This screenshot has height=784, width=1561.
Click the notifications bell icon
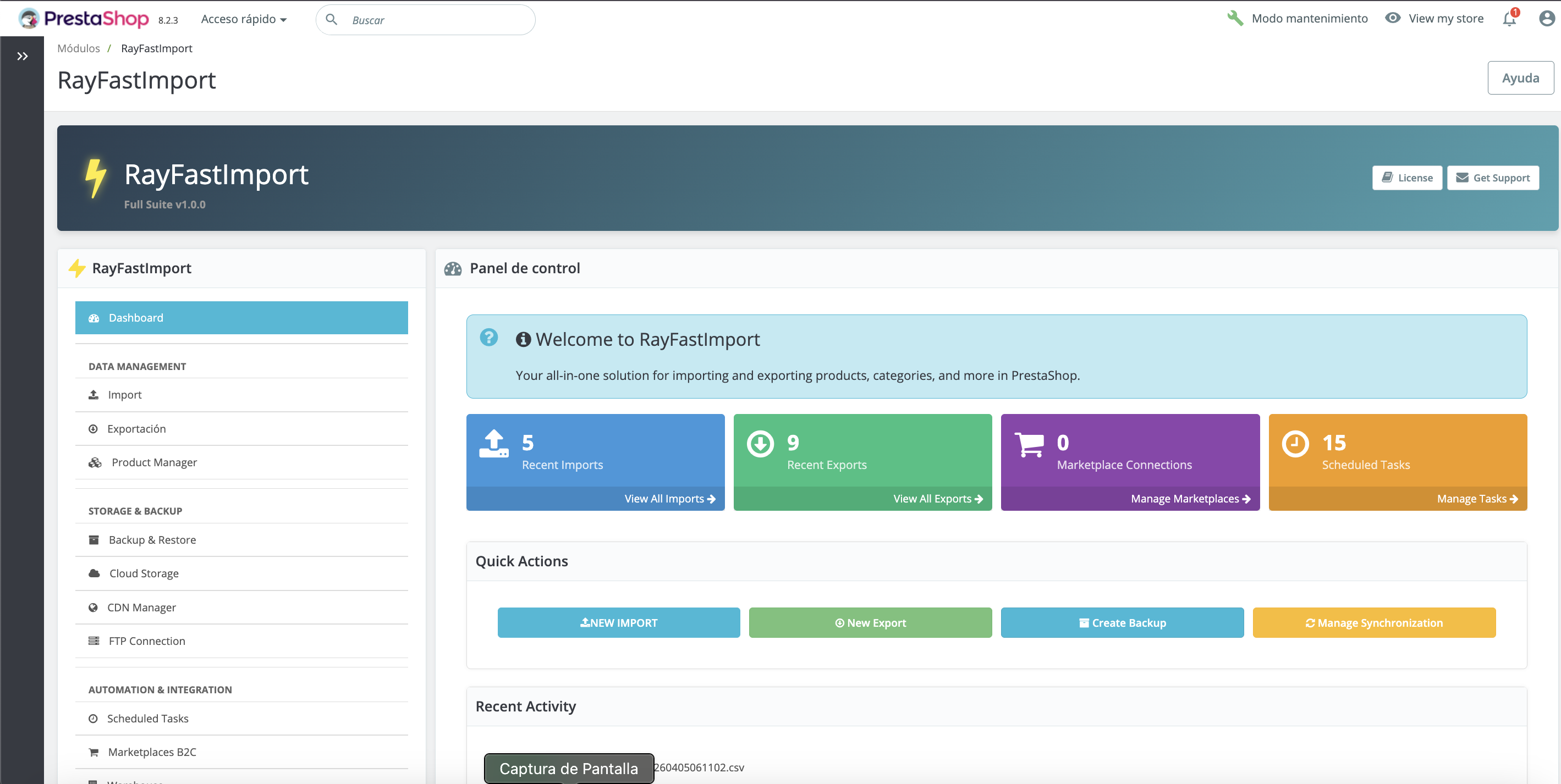click(x=1509, y=19)
